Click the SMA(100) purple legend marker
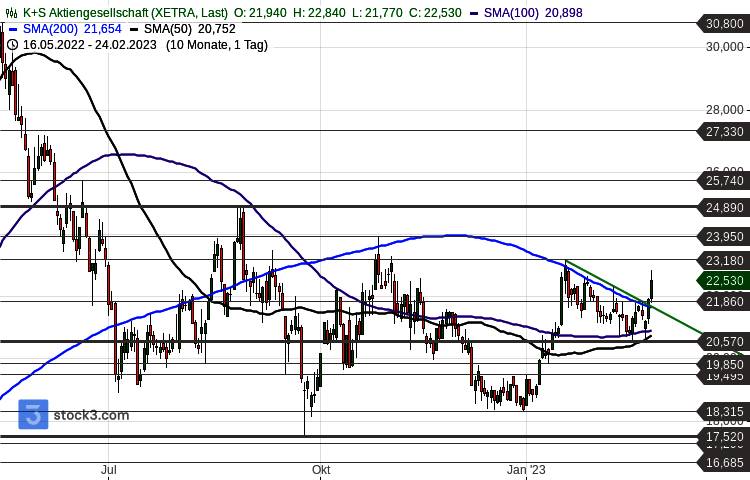Screen dimensions: 750x480 pos(474,13)
